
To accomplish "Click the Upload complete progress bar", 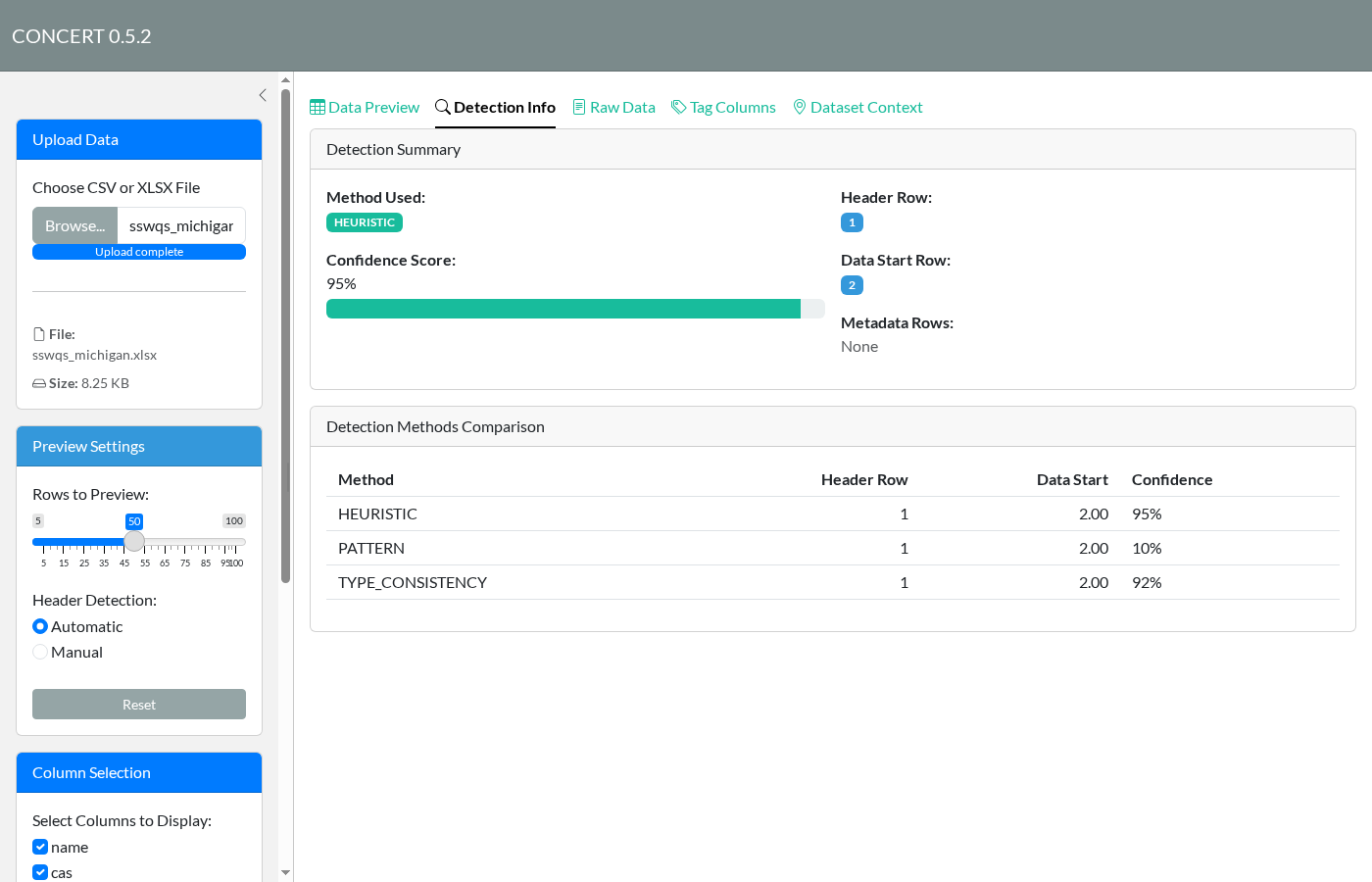I will 139,252.
